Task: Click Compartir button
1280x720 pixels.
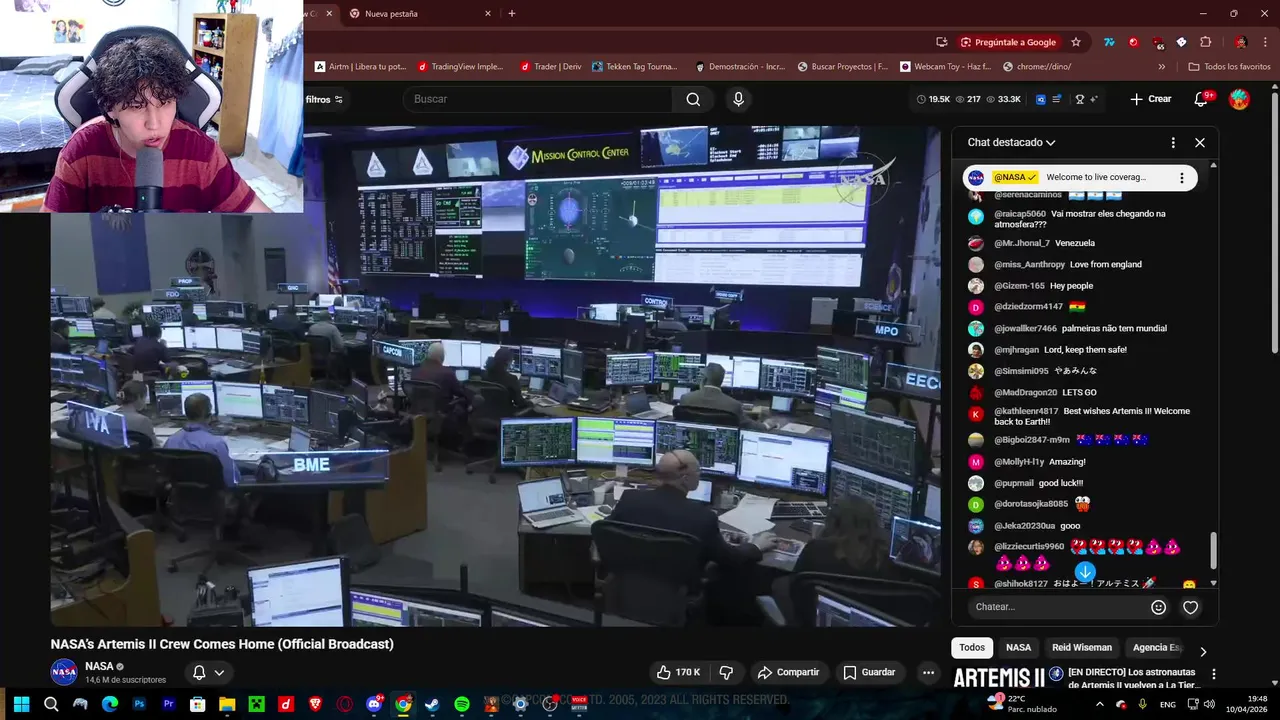Action: 788,672
